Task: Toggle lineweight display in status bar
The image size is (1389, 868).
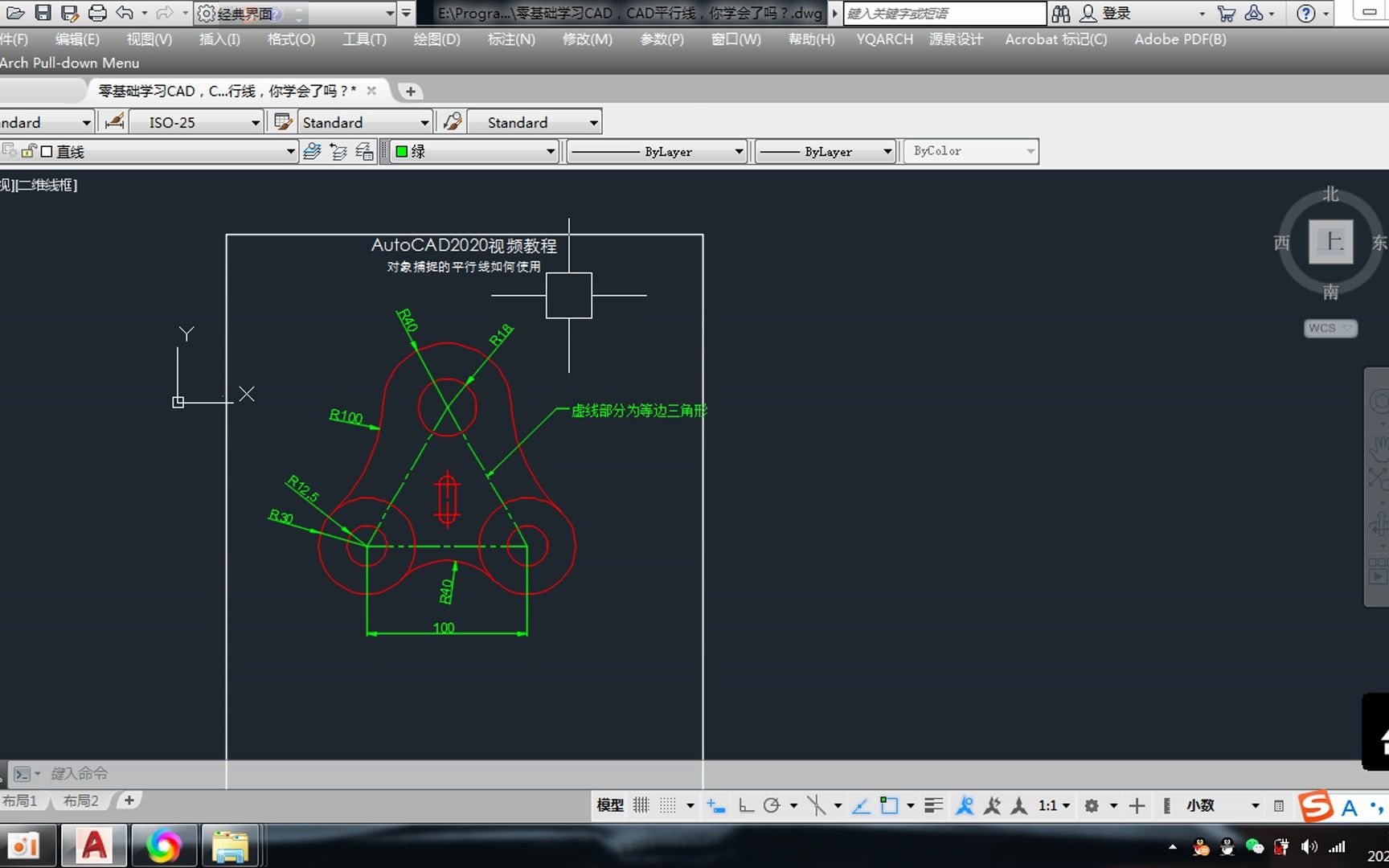Action: (x=933, y=805)
